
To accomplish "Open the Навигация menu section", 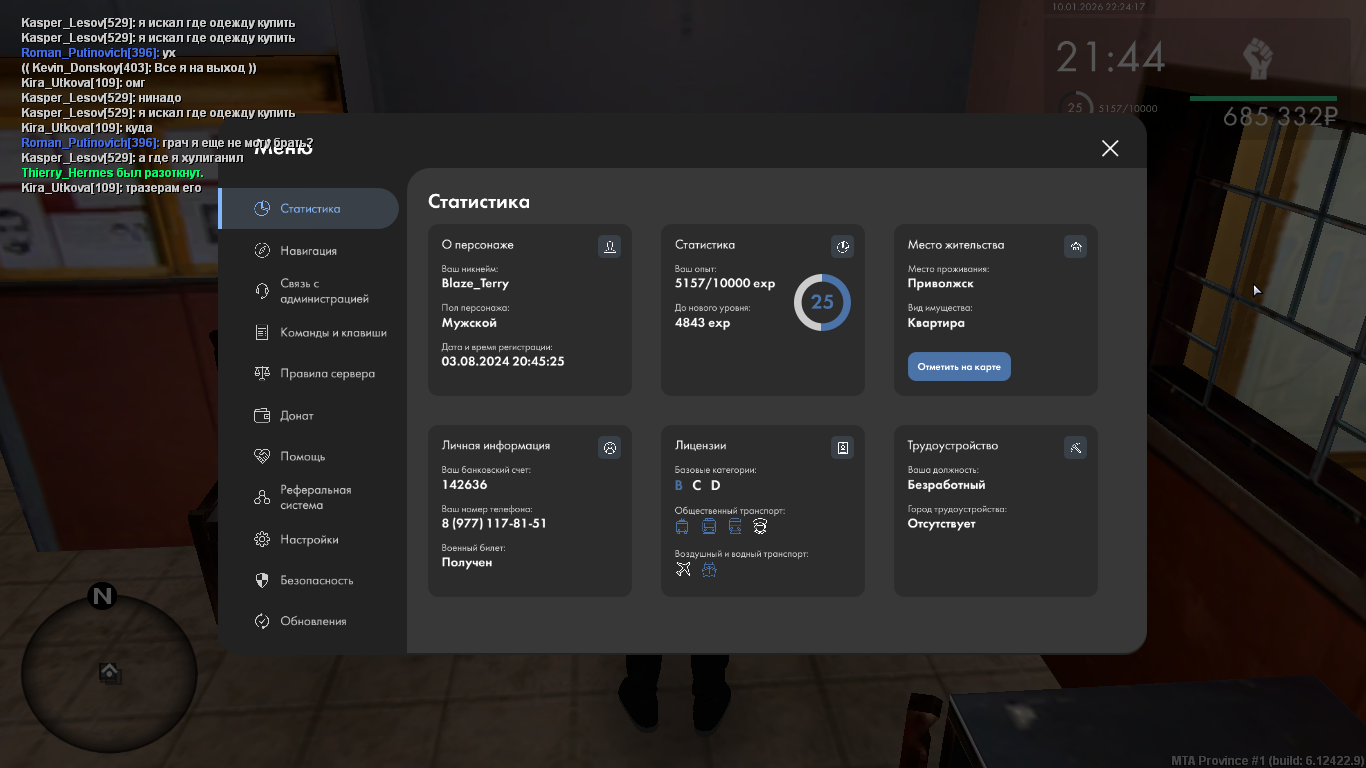I will (x=308, y=251).
